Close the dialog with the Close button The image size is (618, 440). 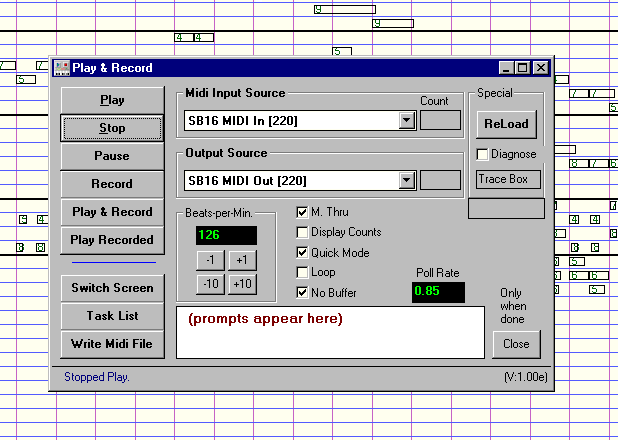pyautogui.click(x=516, y=344)
